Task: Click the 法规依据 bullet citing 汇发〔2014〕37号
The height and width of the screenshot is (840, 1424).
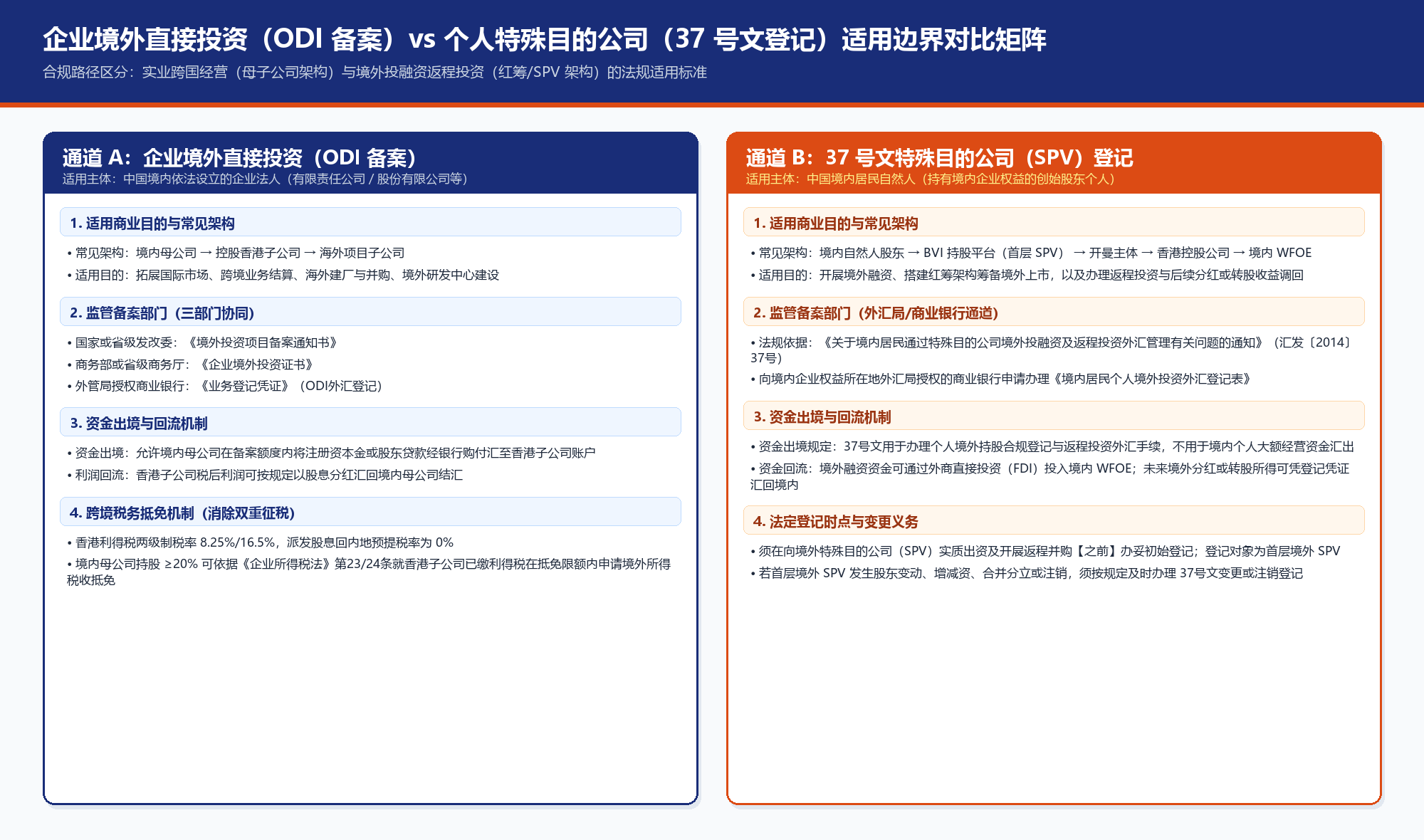Action: 1052,350
